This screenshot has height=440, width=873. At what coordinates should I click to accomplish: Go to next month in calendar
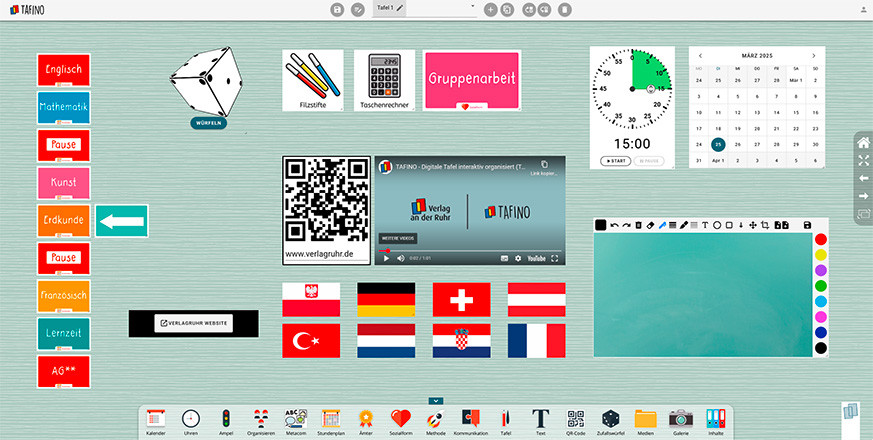pos(814,55)
